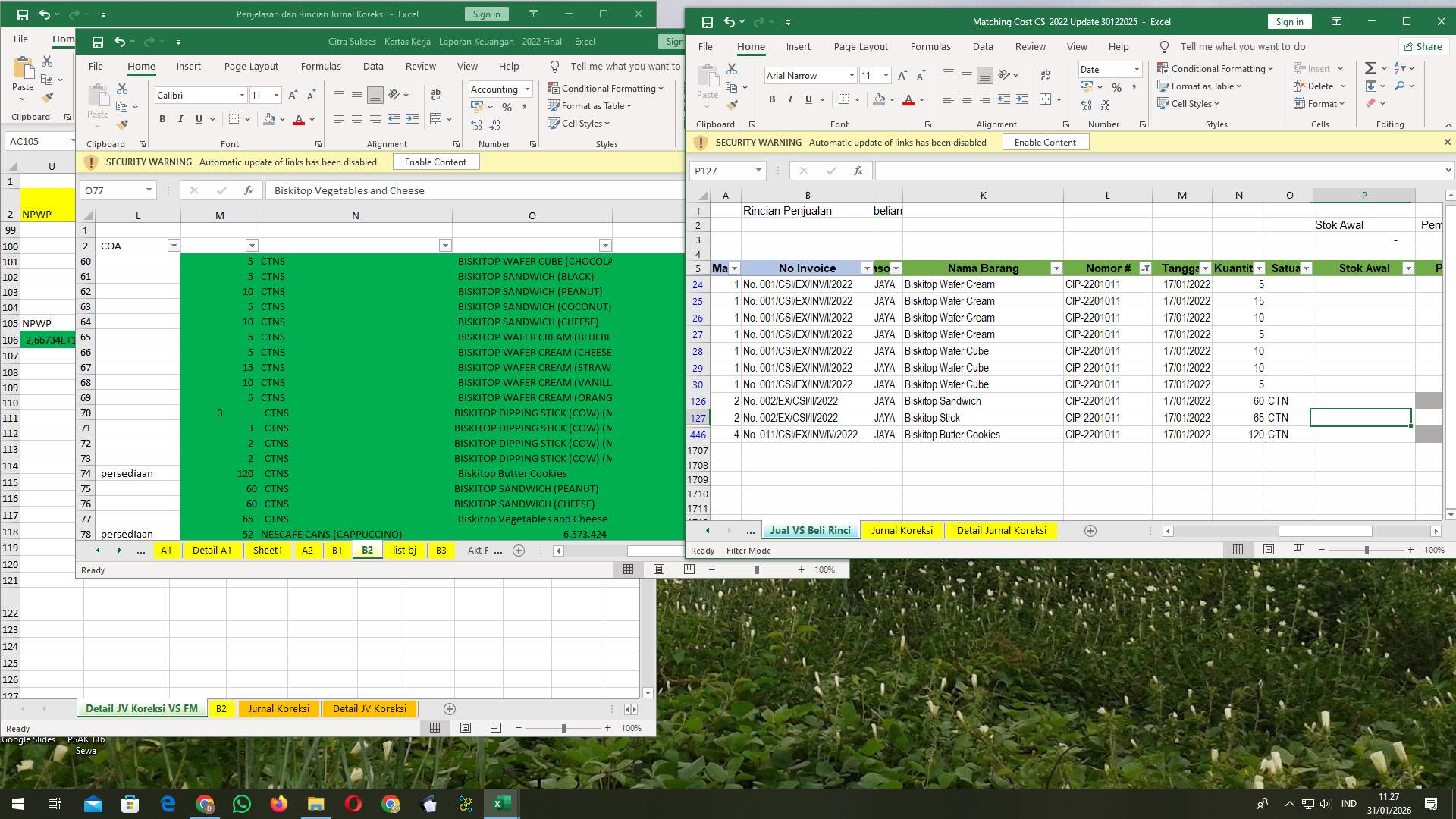Toggle Underline formatting
The height and width of the screenshot is (819, 1456).
coord(808,99)
